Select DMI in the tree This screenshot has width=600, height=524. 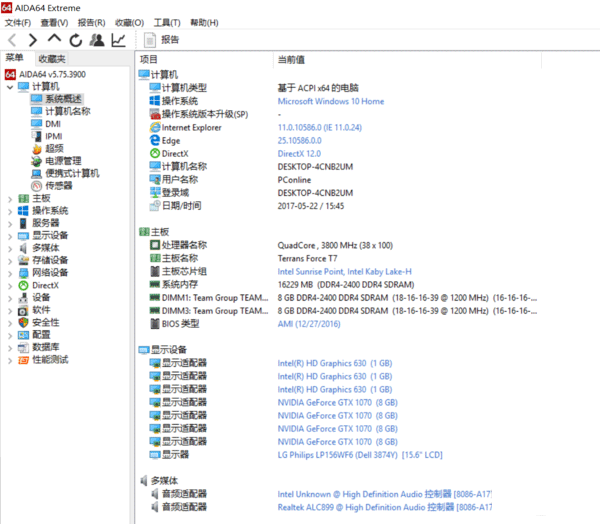pyautogui.click(x=46, y=124)
